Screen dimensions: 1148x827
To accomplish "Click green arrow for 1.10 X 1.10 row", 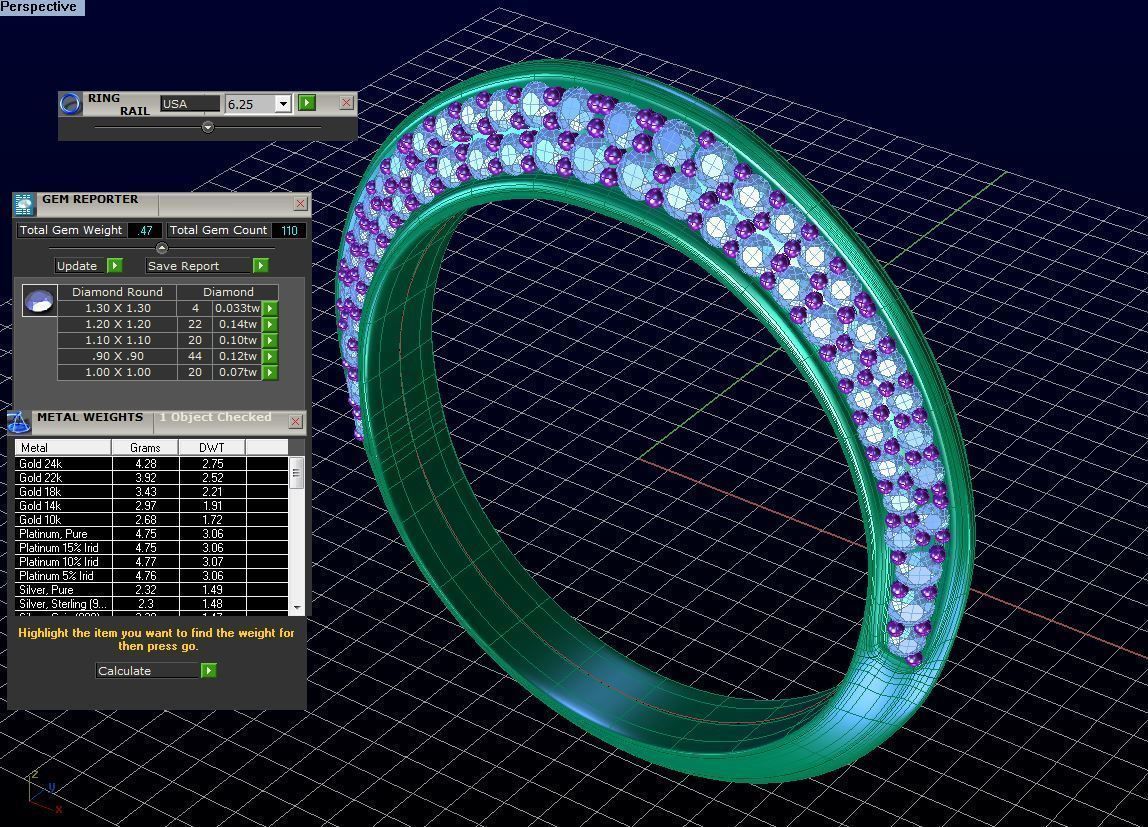I will [270, 340].
